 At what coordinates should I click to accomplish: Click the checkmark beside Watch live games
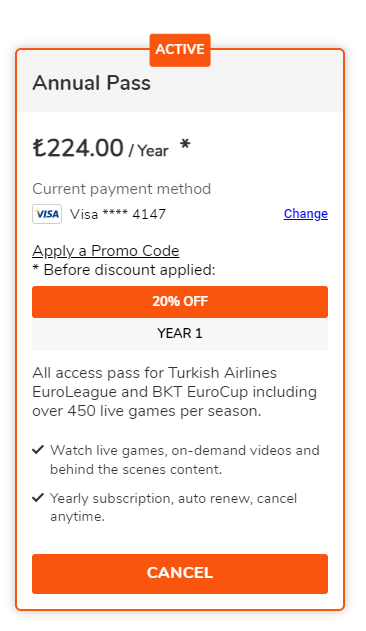[x=38, y=450]
